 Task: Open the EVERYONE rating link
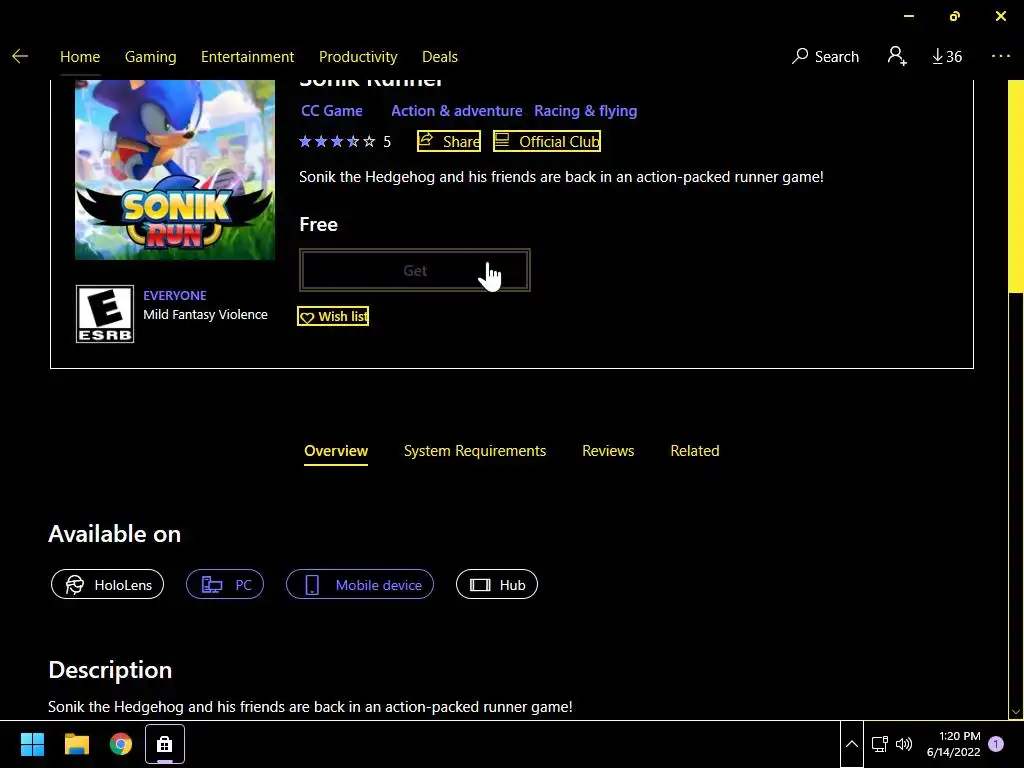(x=174, y=296)
